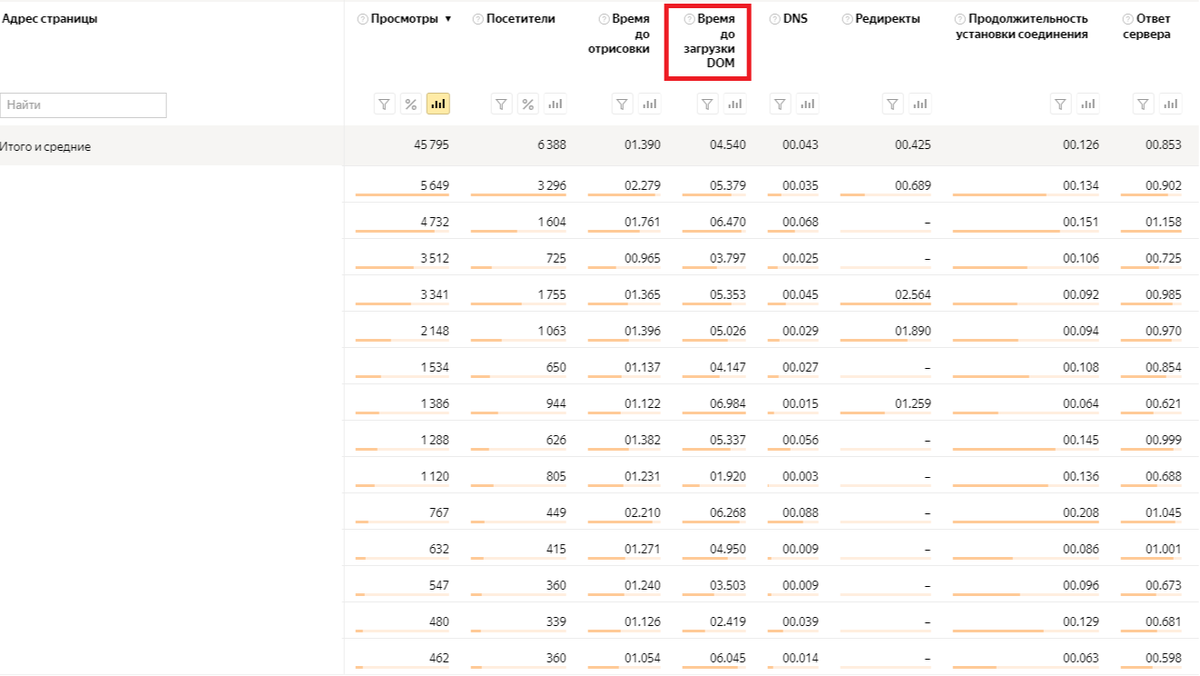Click the views cell 5 649
1200x676 pixels.
click(434, 185)
